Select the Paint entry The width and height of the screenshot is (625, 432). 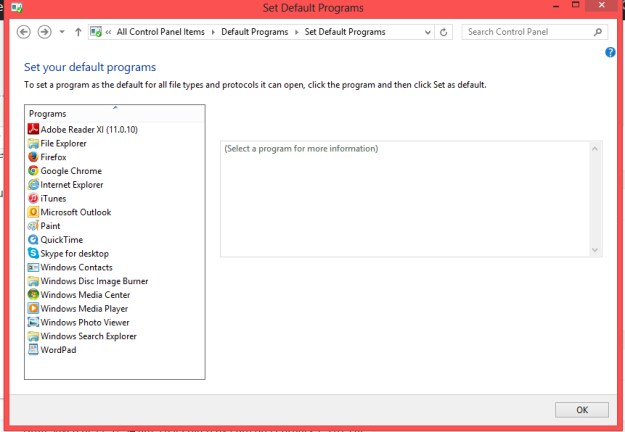point(50,226)
